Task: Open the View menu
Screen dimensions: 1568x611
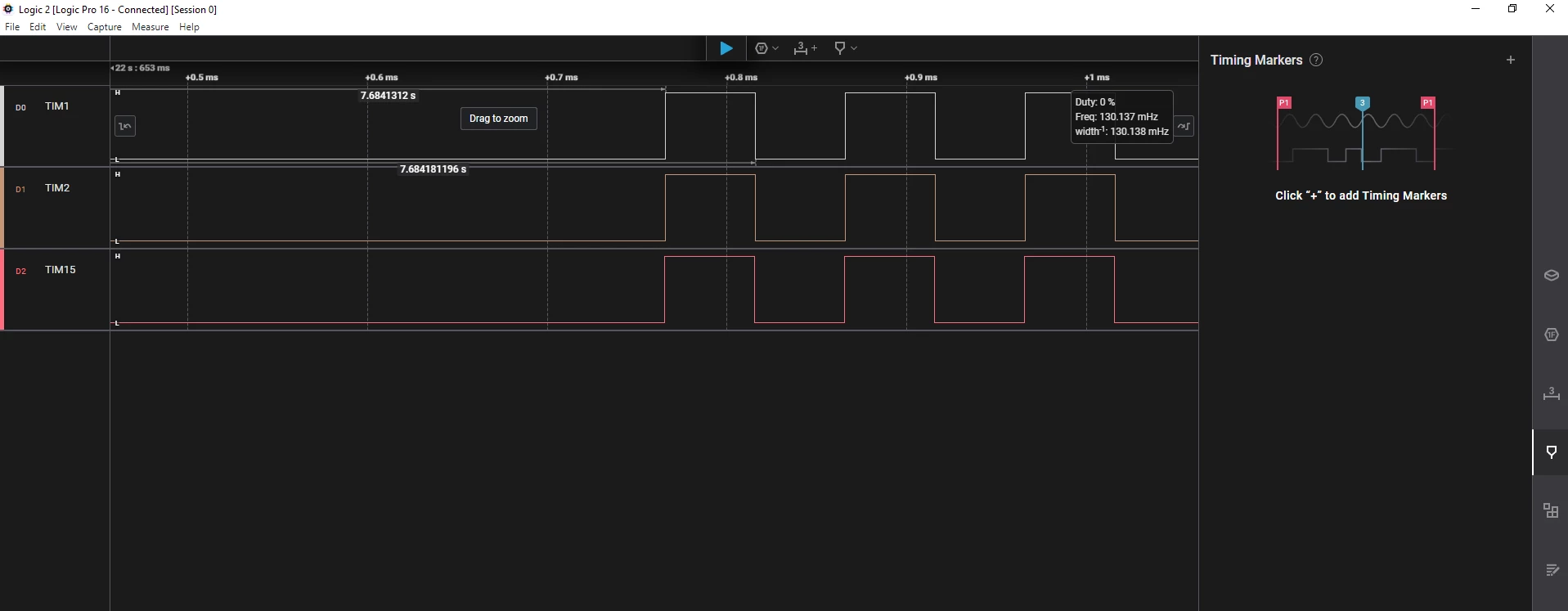Action: (66, 27)
